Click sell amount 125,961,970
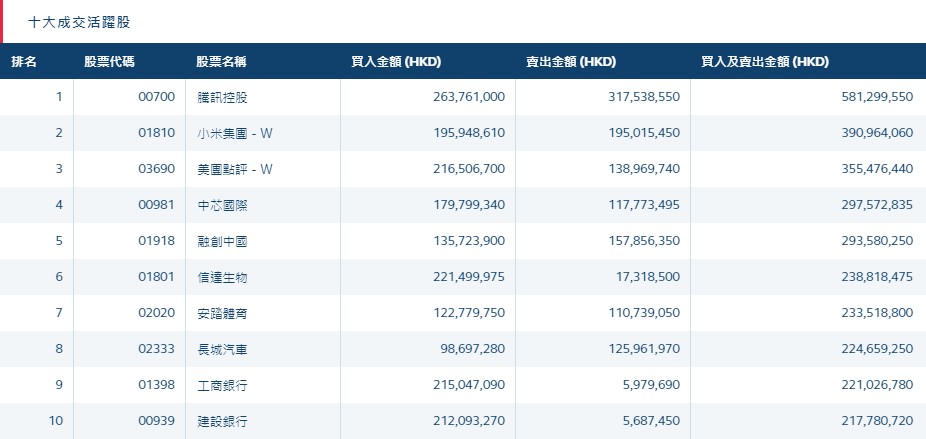Screen dimensions: 926x439 click(644, 349)
